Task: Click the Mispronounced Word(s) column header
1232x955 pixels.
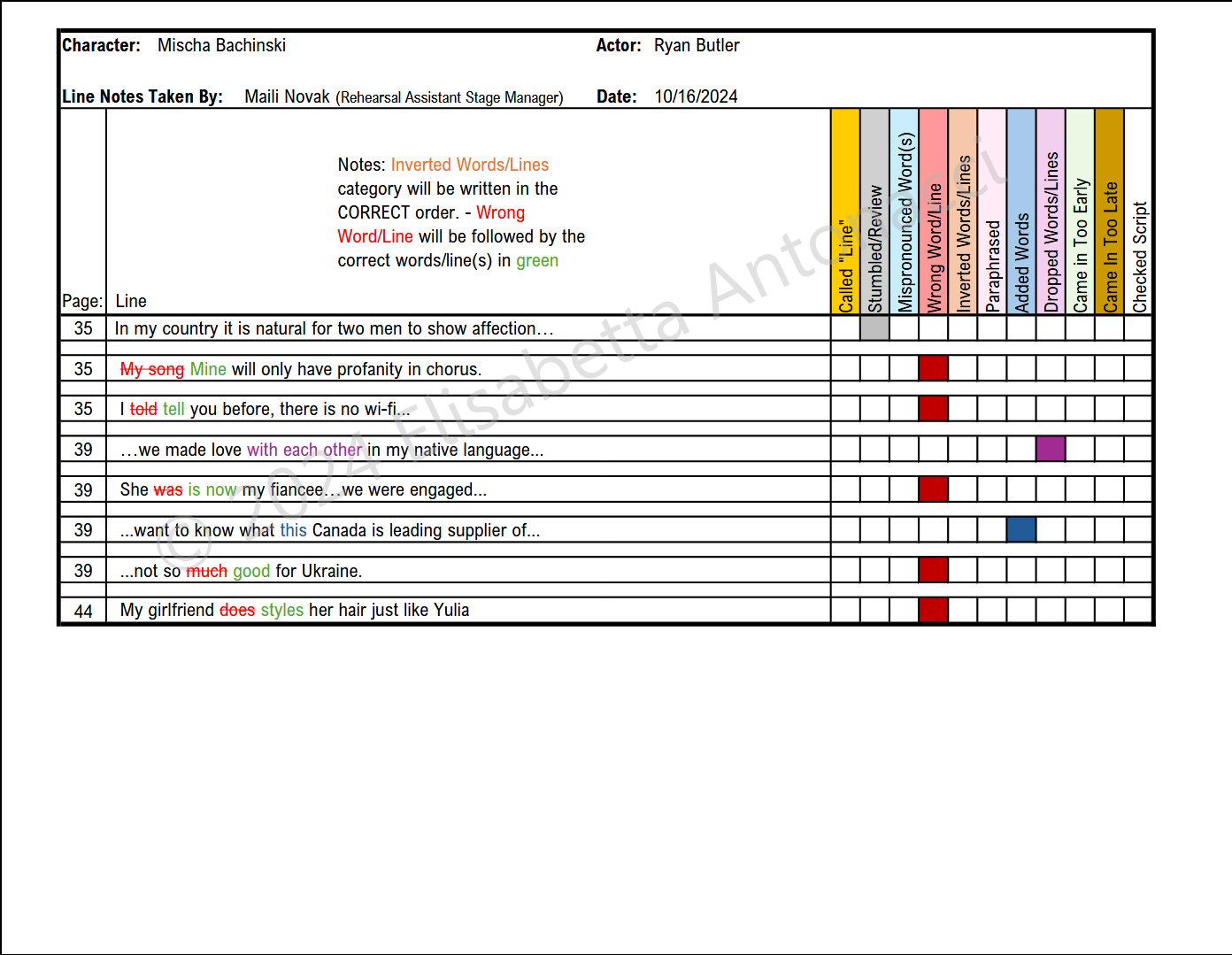Action: [904, 212]
